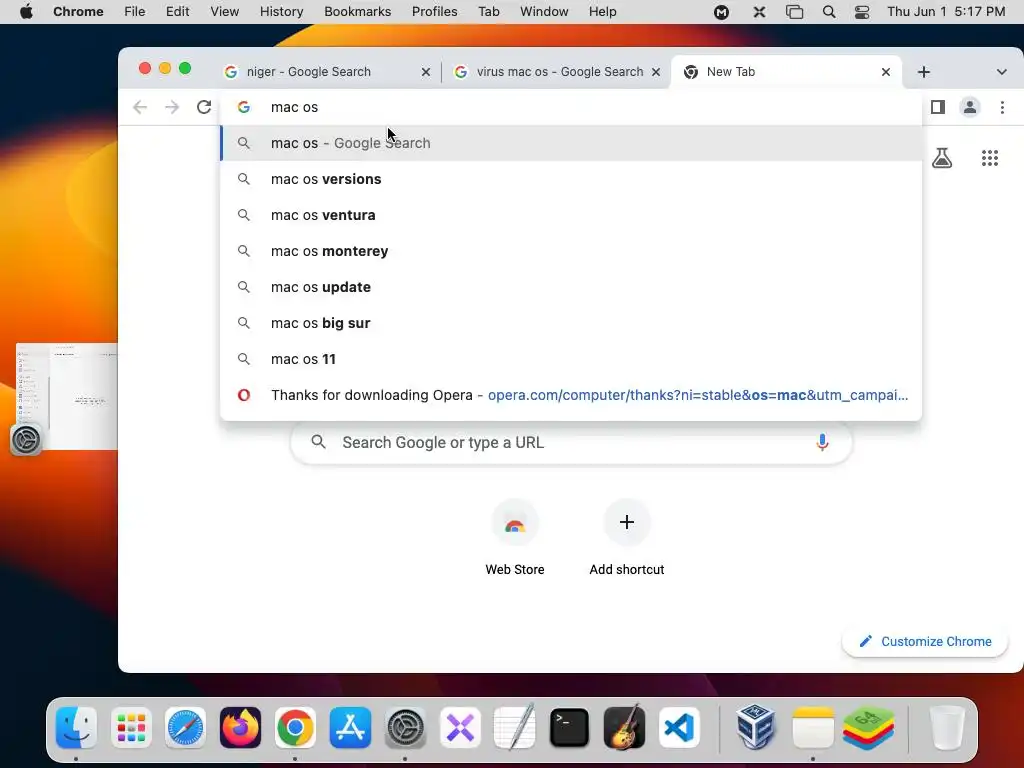Open the Window menu
Screen dimensions: 1024x768
(544, 12)
